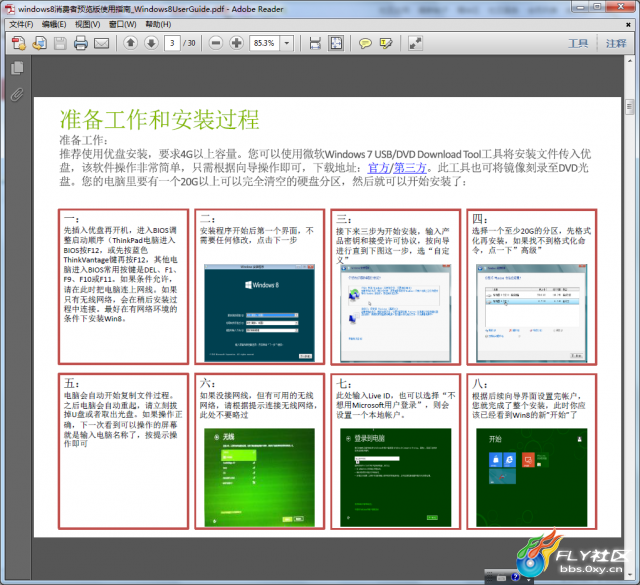Zoom out with the minus button
Image resolution: width=640 pixels, height=585 pixels.
click(x=216, y=43)
